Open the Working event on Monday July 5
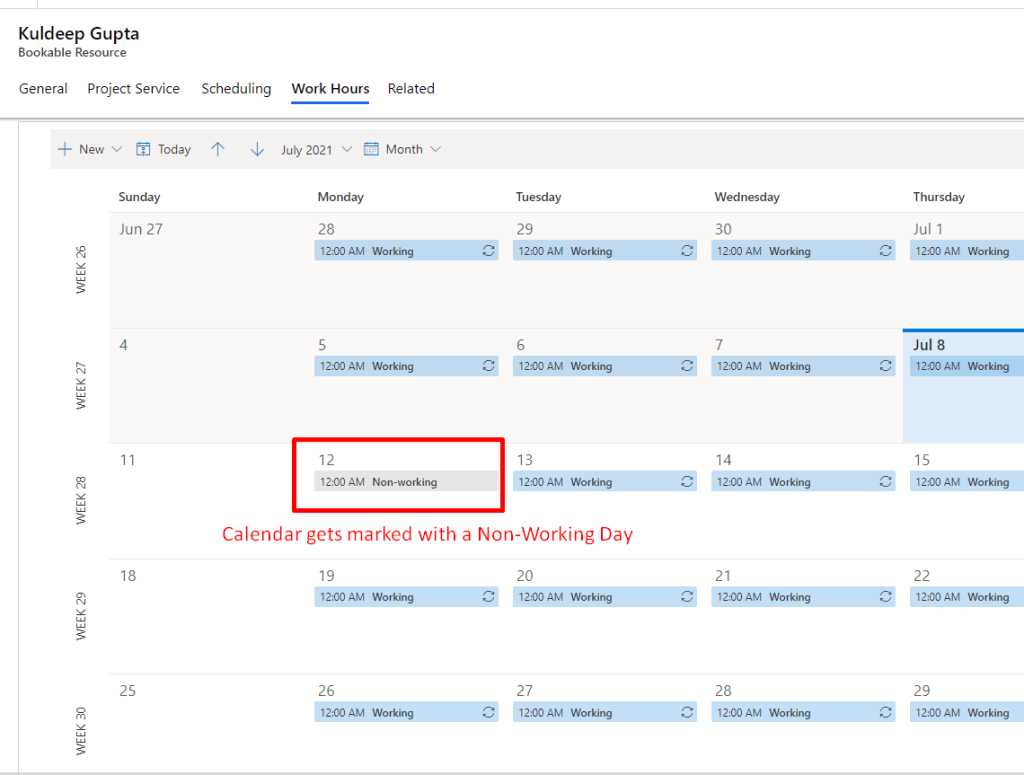The image size is (1024, 775). 395,367
